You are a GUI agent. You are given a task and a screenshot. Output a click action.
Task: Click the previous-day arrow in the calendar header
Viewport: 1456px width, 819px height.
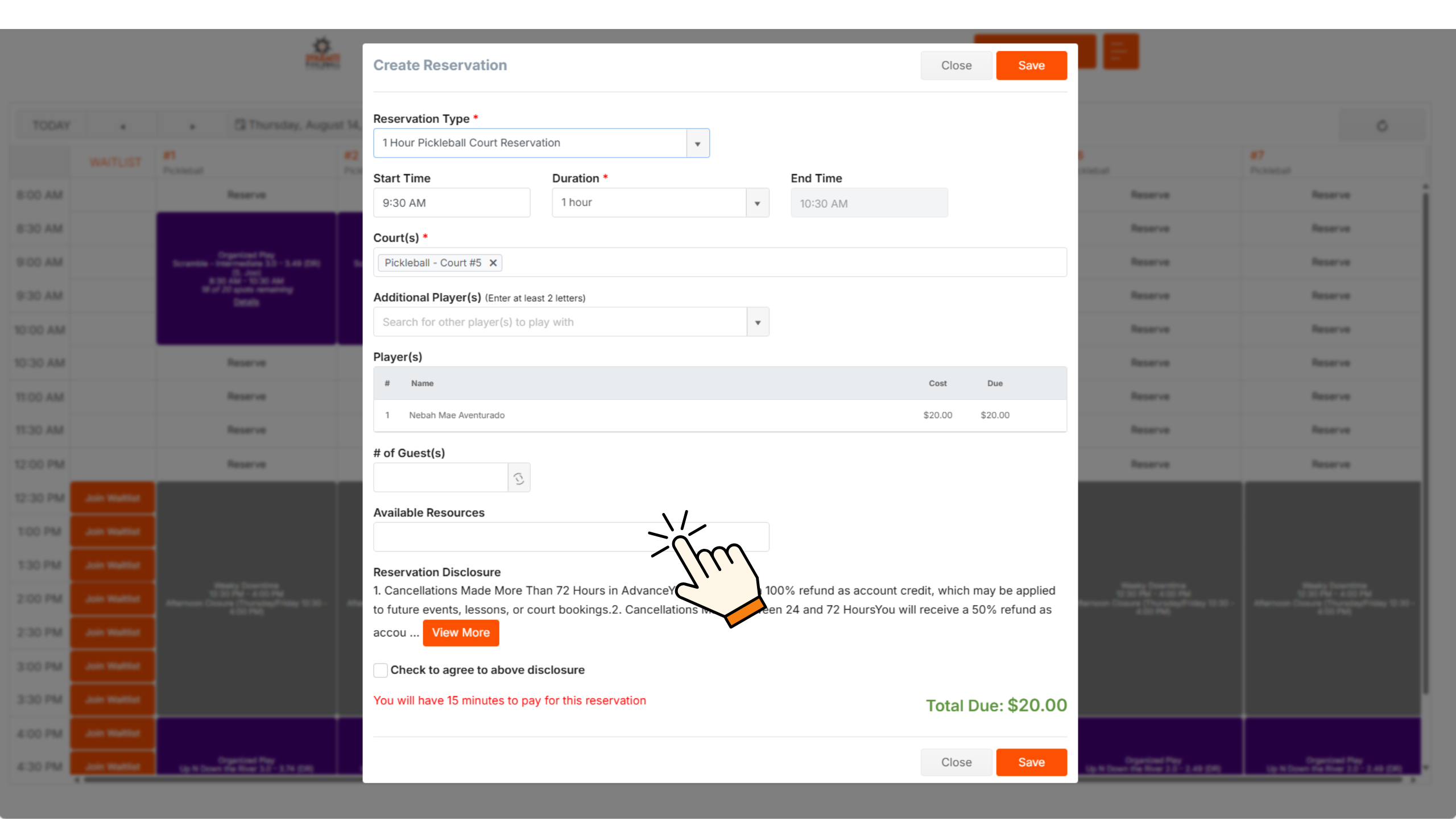pyautogui.click(x=122, y=125)
